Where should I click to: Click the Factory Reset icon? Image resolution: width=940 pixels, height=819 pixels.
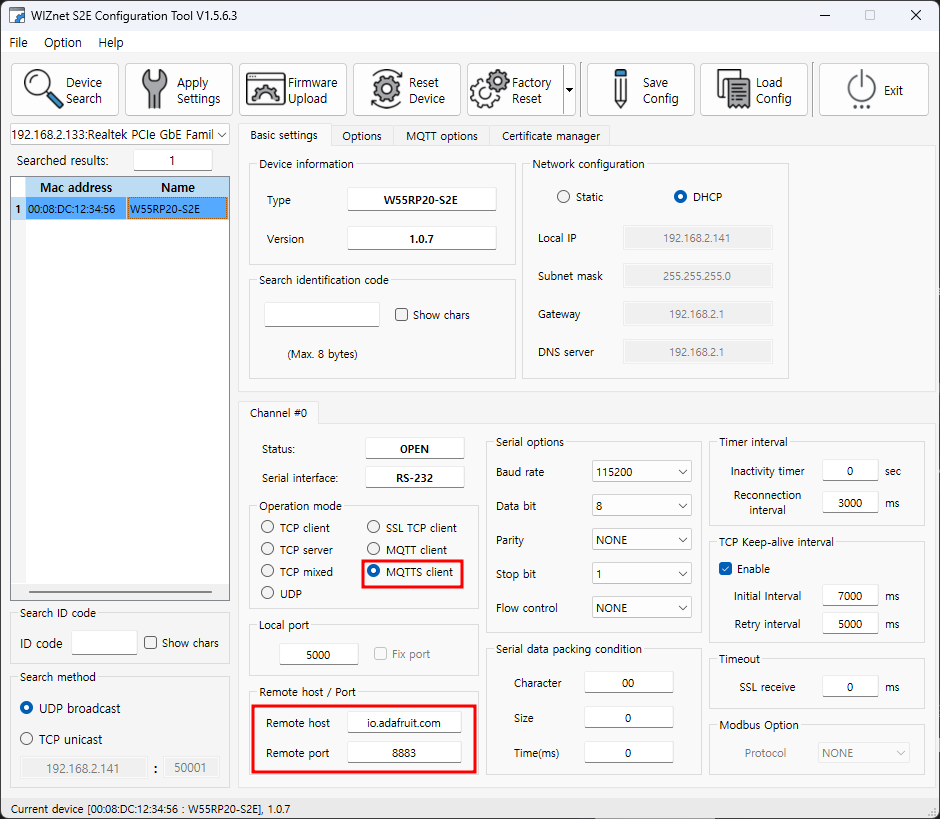click(489, 90)
